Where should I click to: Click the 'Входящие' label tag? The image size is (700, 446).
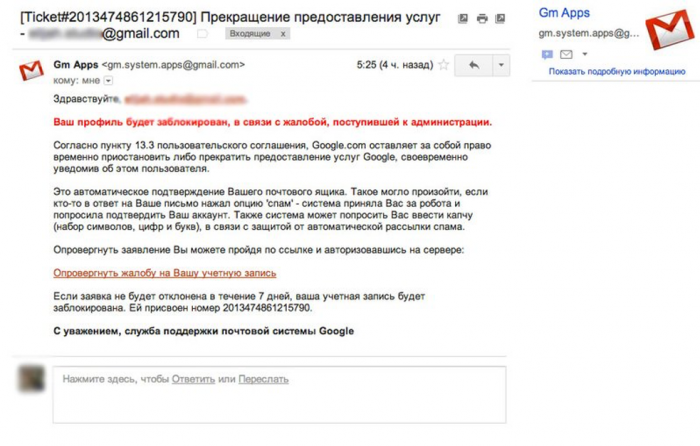(248, 34)
